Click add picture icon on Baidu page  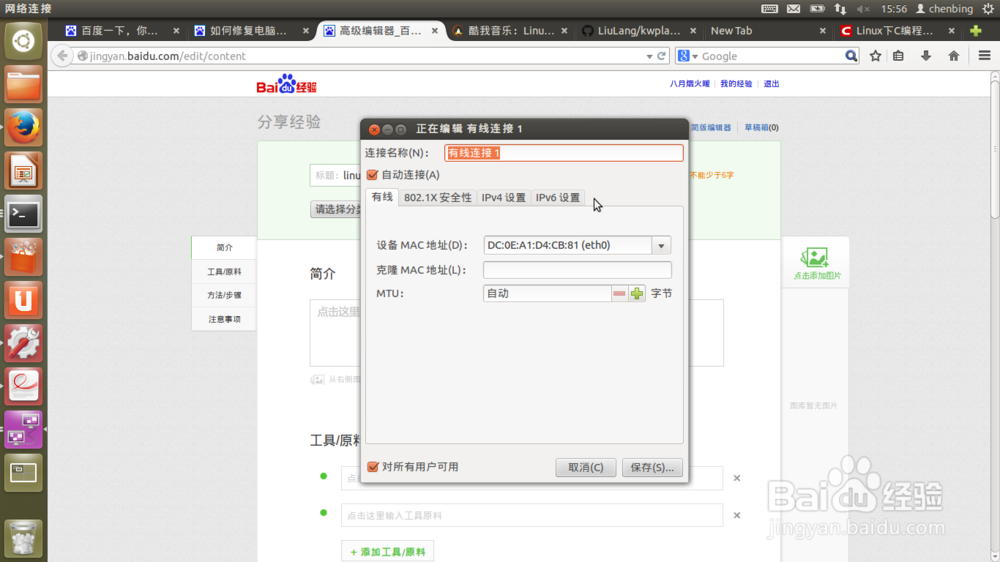point(817,263)
